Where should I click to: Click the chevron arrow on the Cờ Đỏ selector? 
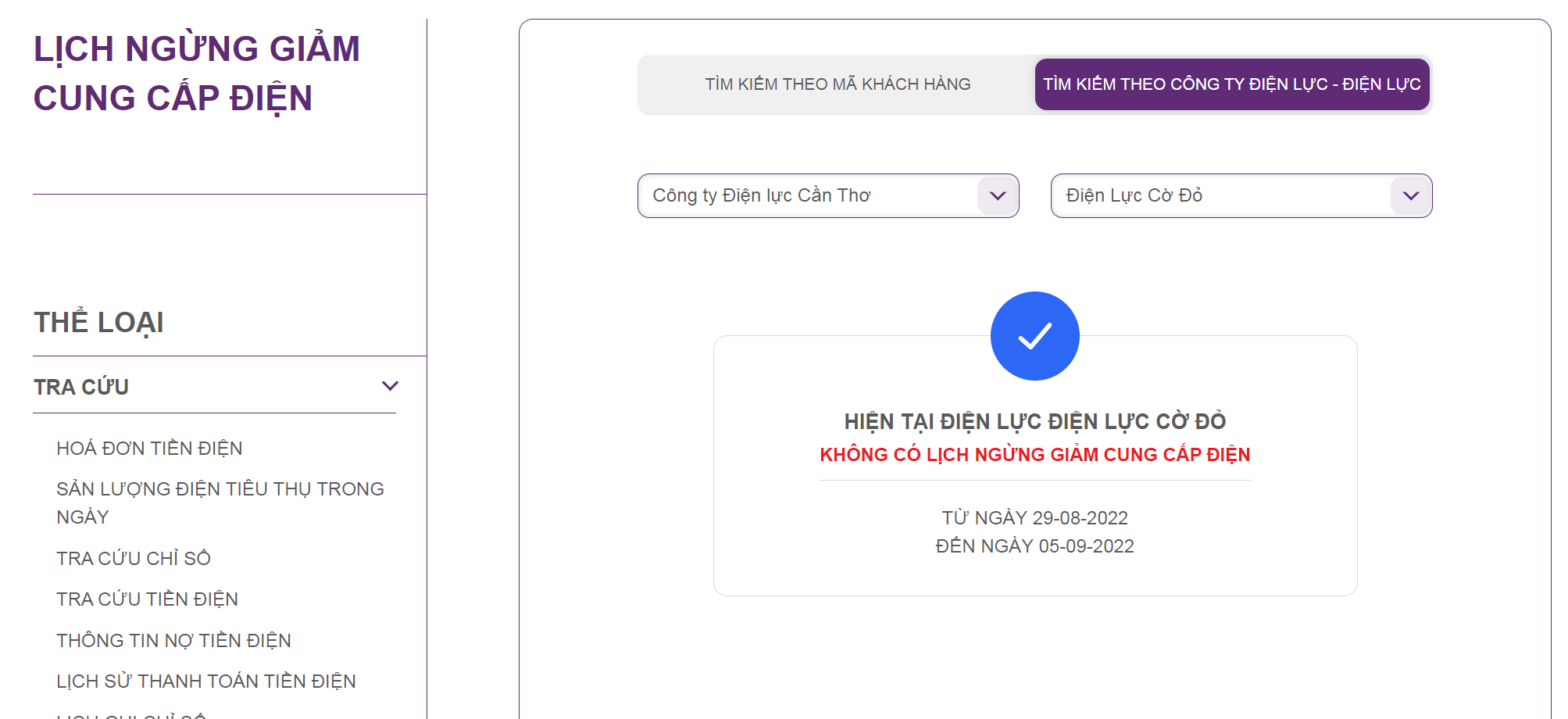(x=1411, y=195)
